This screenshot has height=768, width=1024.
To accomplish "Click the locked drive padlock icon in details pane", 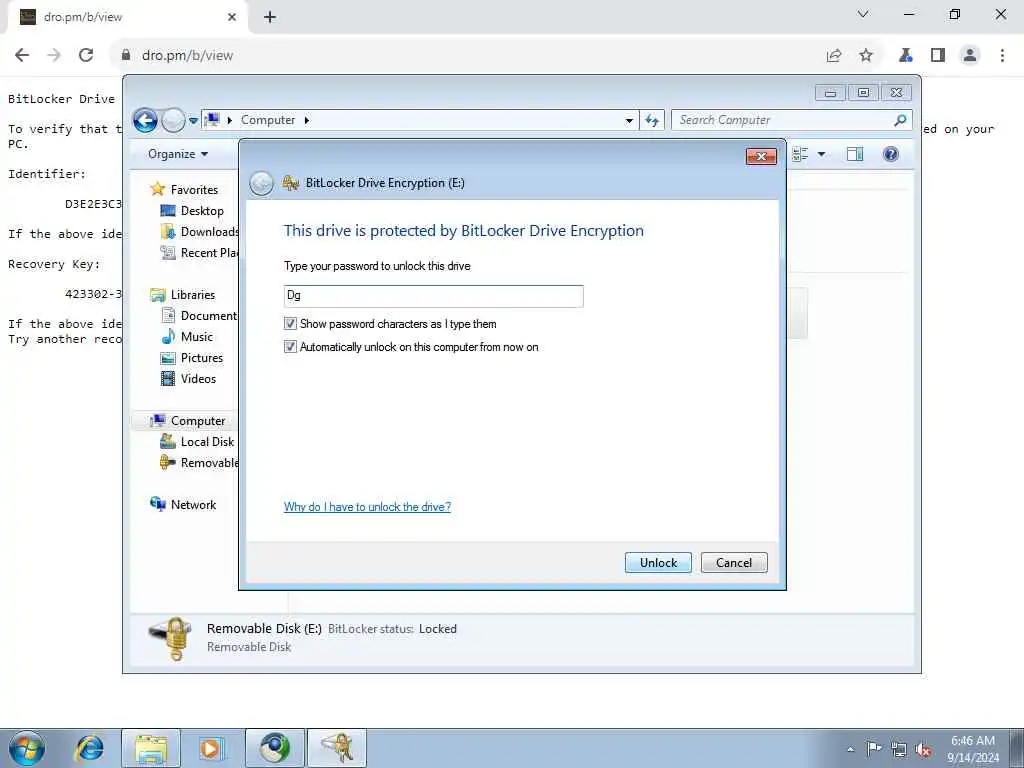I will [x=170, y=638].
